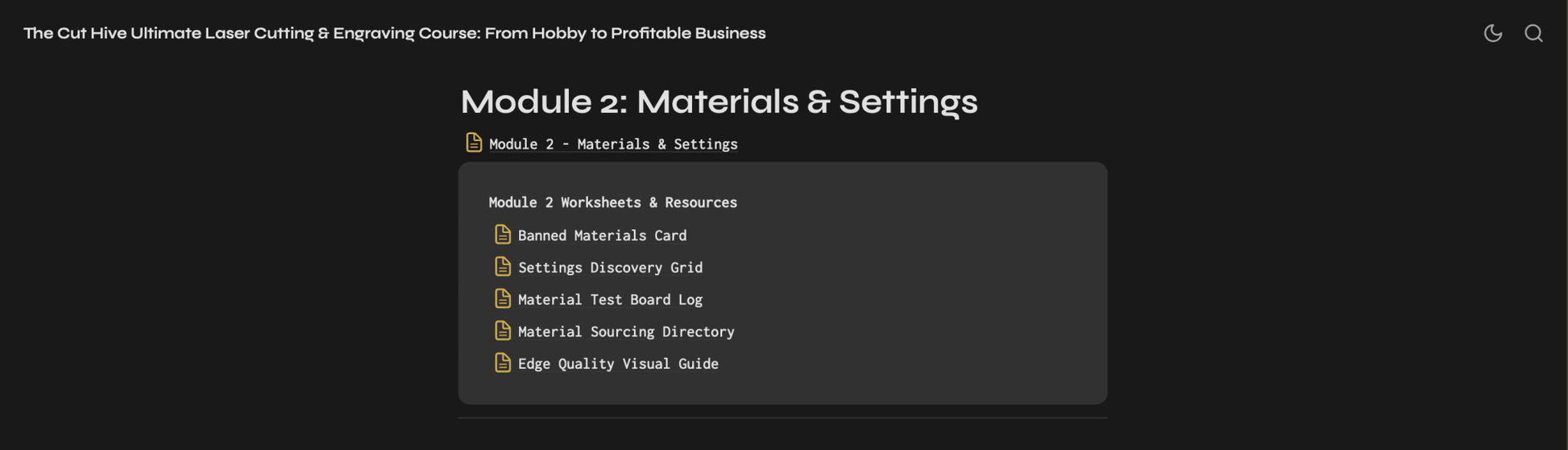The image size is (1568, 450).
Task: Click the Material Test Board Log page icon
Action: point(503,298)
